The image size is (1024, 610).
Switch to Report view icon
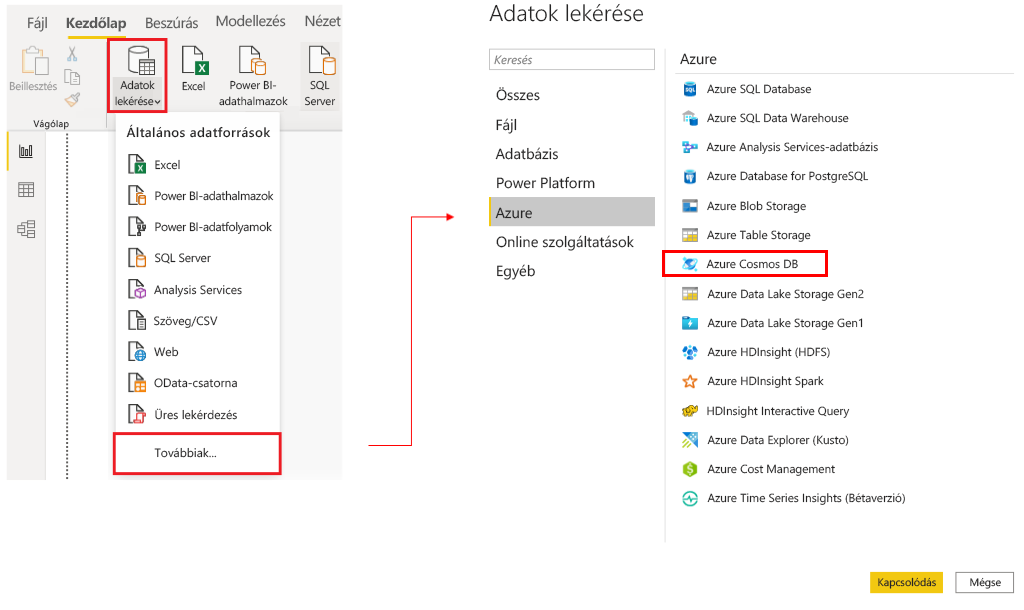tap(26, 152)
